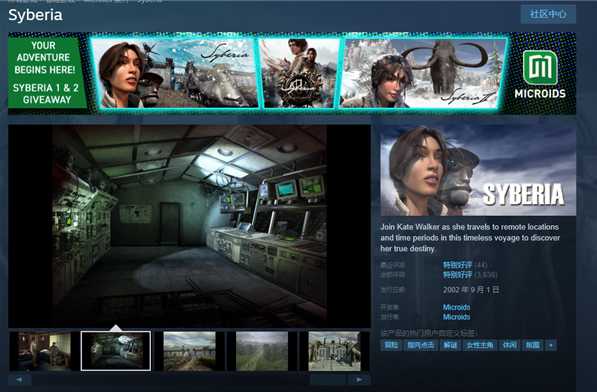Select the 女性主角 female protagonist tag
This screenshot has width=597, height=392.
point(480,345)
